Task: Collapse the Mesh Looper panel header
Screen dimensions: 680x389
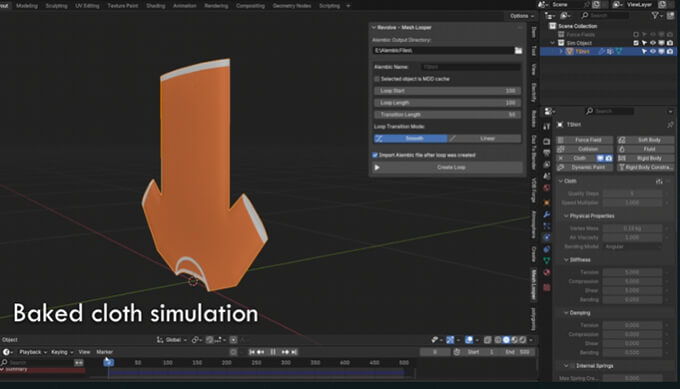Action: click(374, 27)
